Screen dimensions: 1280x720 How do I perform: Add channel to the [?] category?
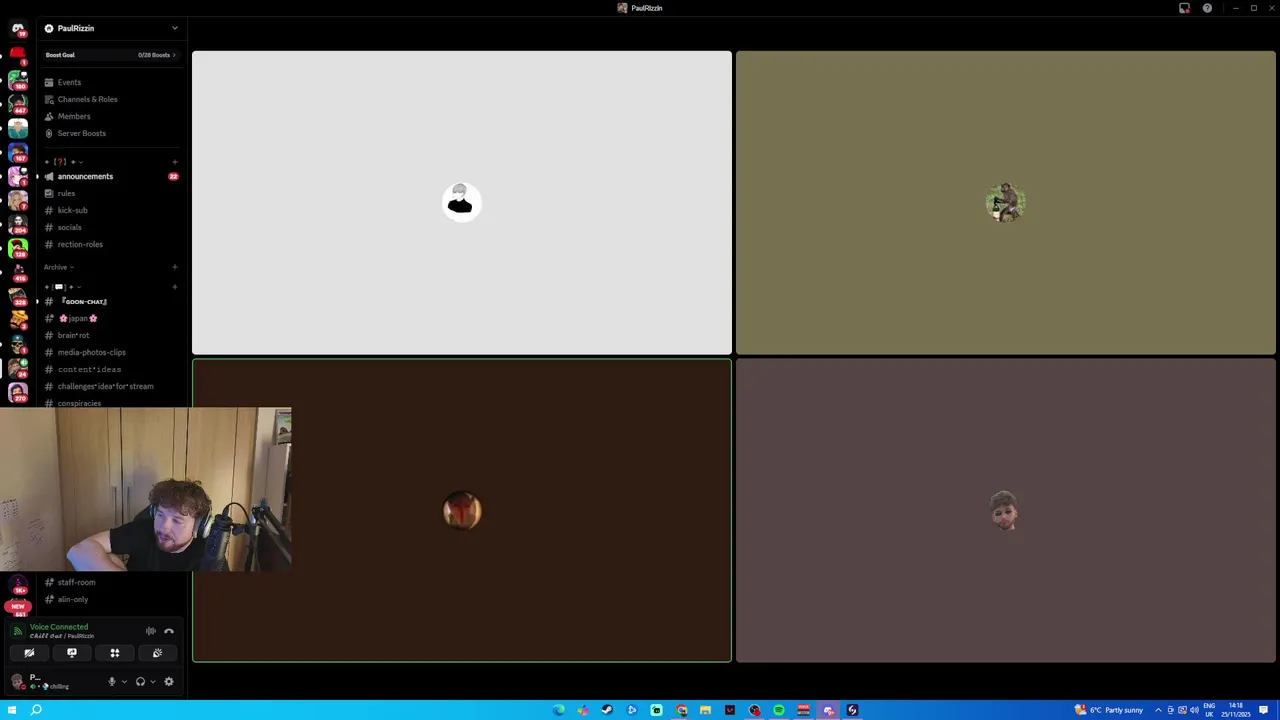tap(175, 162)
